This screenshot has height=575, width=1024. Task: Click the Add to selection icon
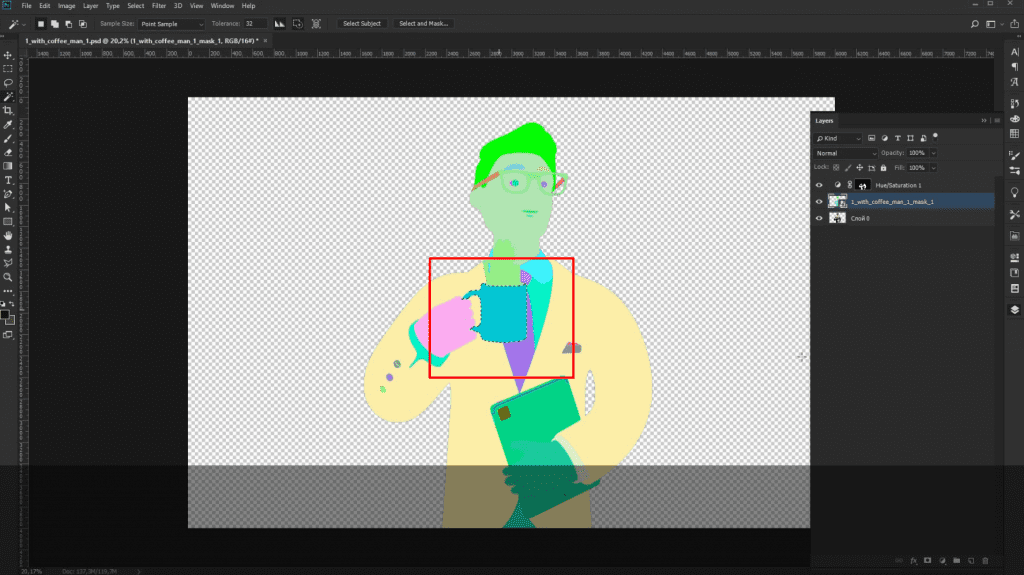coord(55,24)
